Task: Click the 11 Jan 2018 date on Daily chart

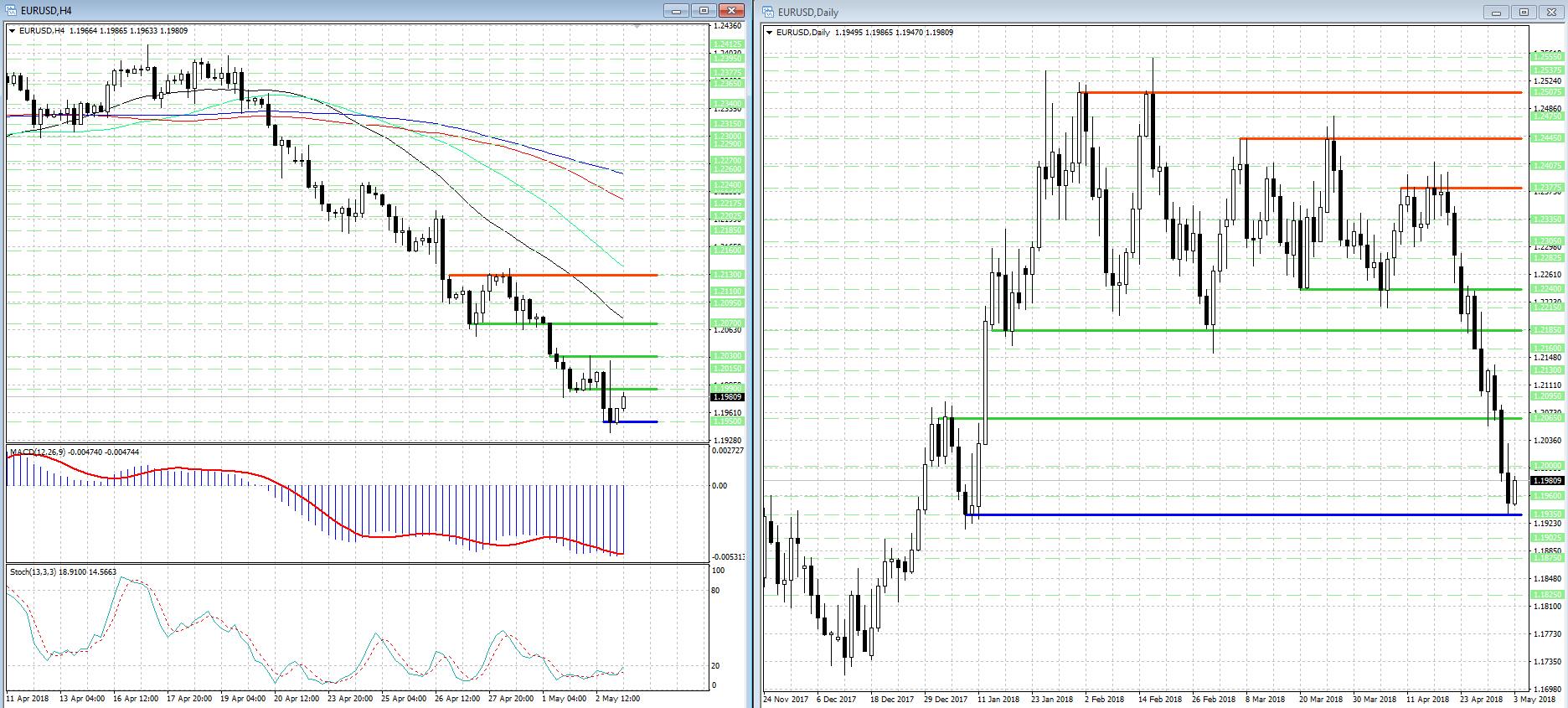Action: 998,700
